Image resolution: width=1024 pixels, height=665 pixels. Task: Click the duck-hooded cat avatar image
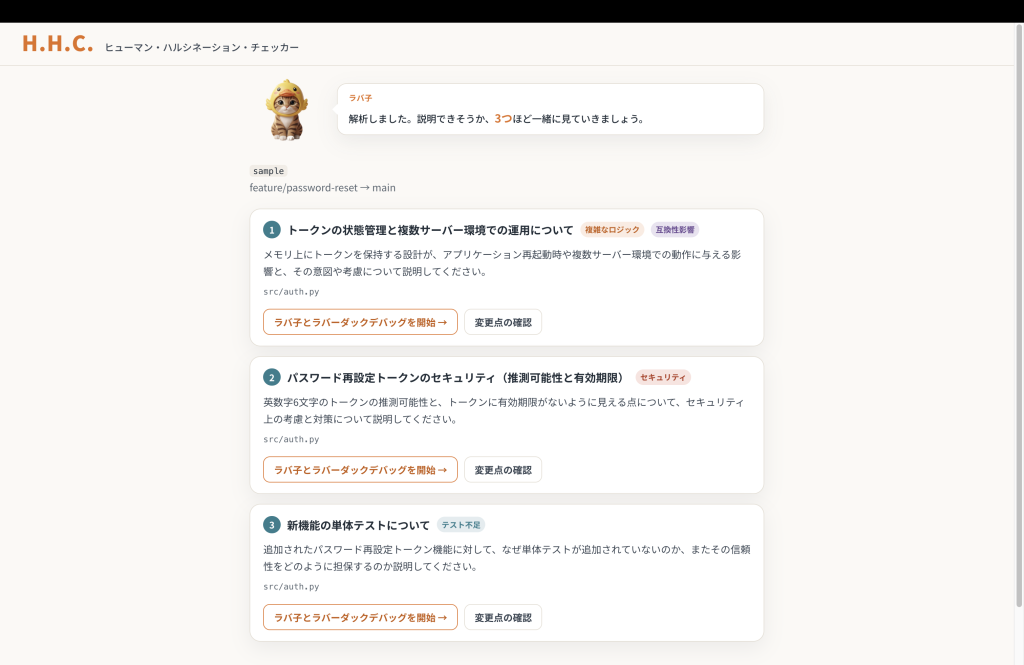[287, 110]
